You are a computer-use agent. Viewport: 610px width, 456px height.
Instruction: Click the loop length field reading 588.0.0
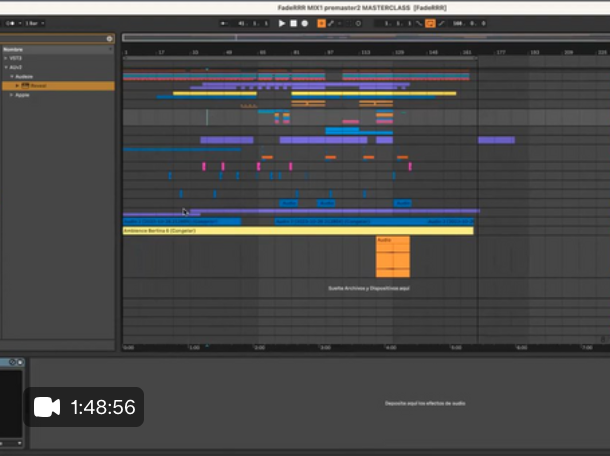[x=469, y=23]
